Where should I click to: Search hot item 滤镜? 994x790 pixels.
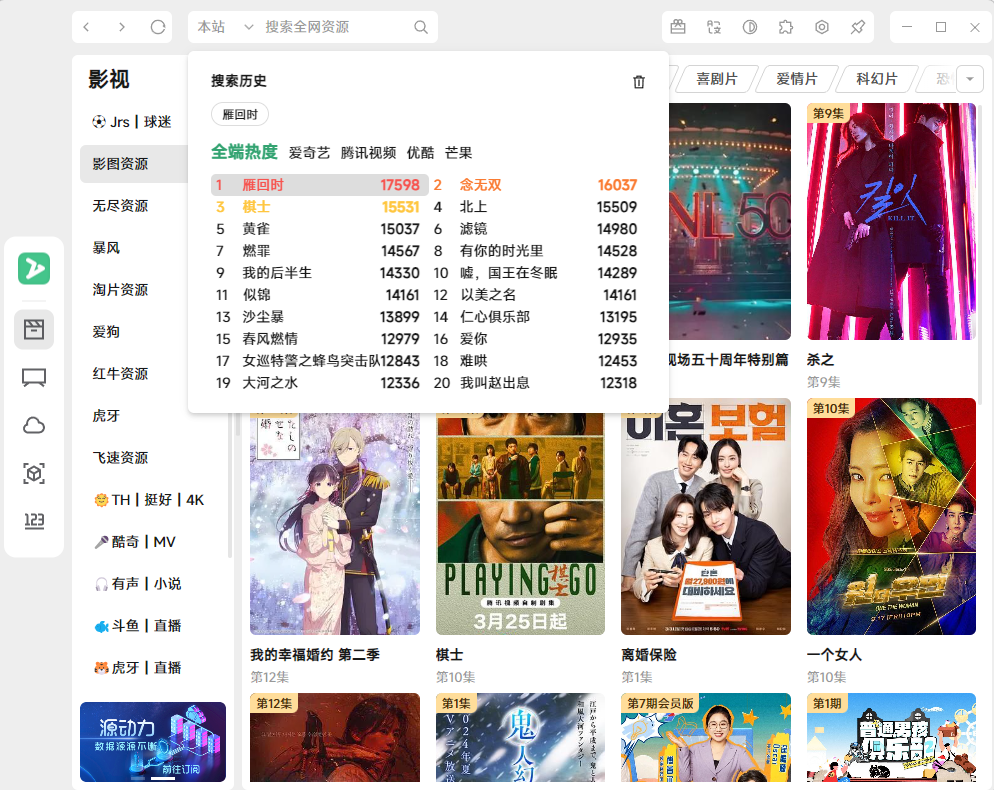click(536, 229)
